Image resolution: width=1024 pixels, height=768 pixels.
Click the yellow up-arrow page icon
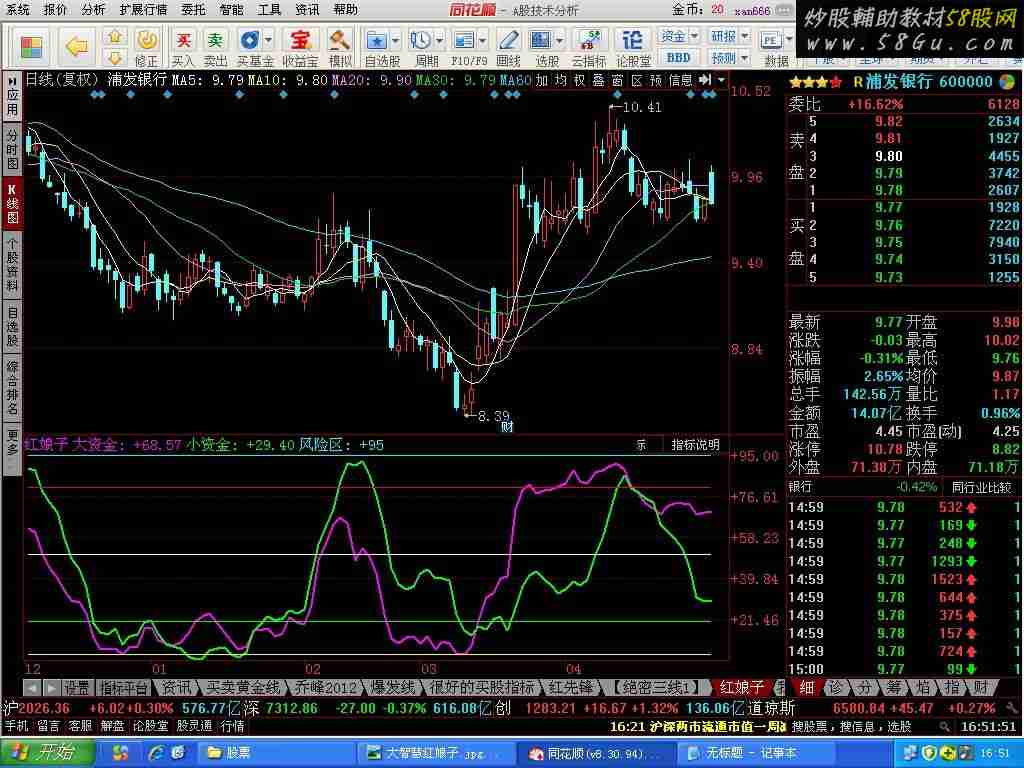[x=115, y=37]
